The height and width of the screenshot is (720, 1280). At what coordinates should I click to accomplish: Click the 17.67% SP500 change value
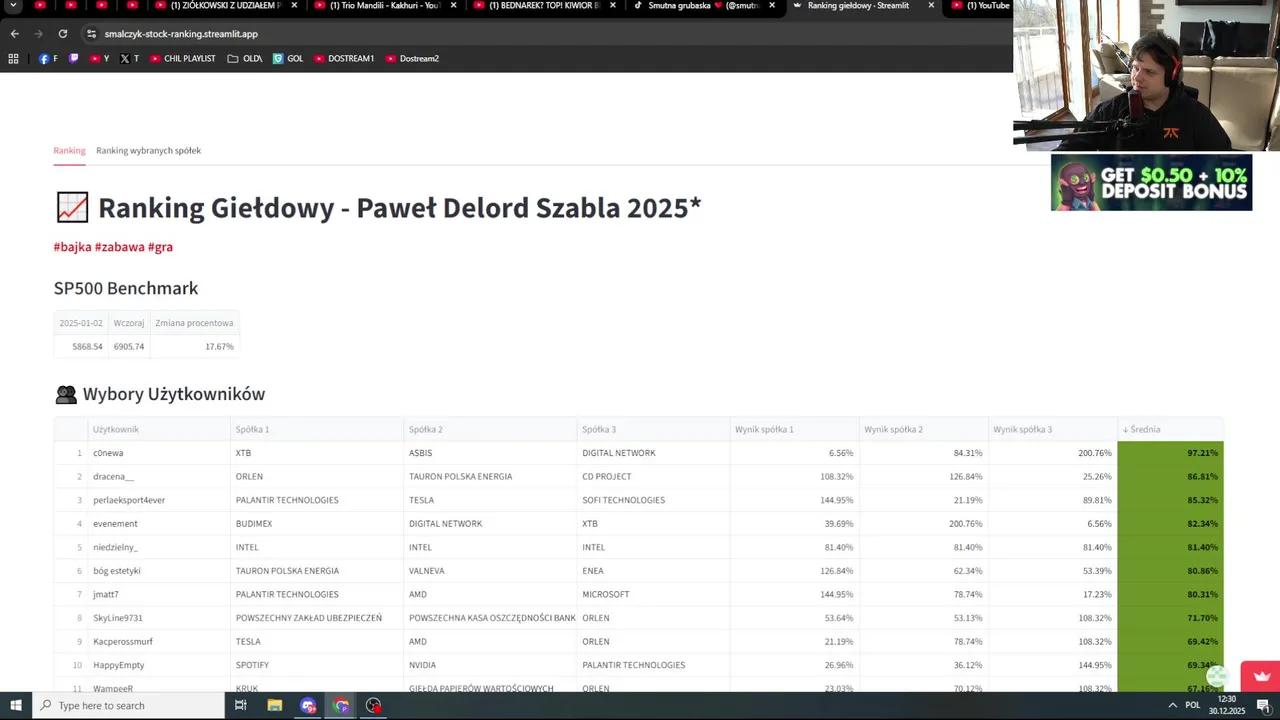(x=195, y=347)
